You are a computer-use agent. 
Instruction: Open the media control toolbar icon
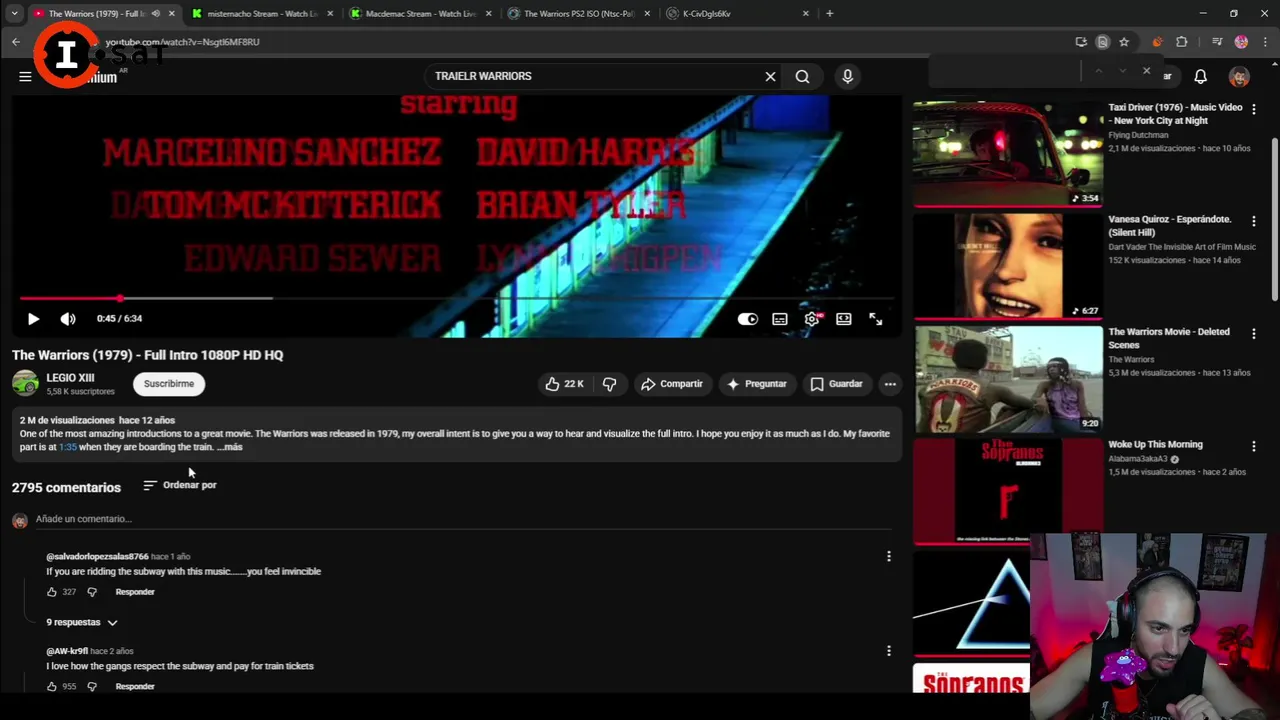[x=1217, y=42]
